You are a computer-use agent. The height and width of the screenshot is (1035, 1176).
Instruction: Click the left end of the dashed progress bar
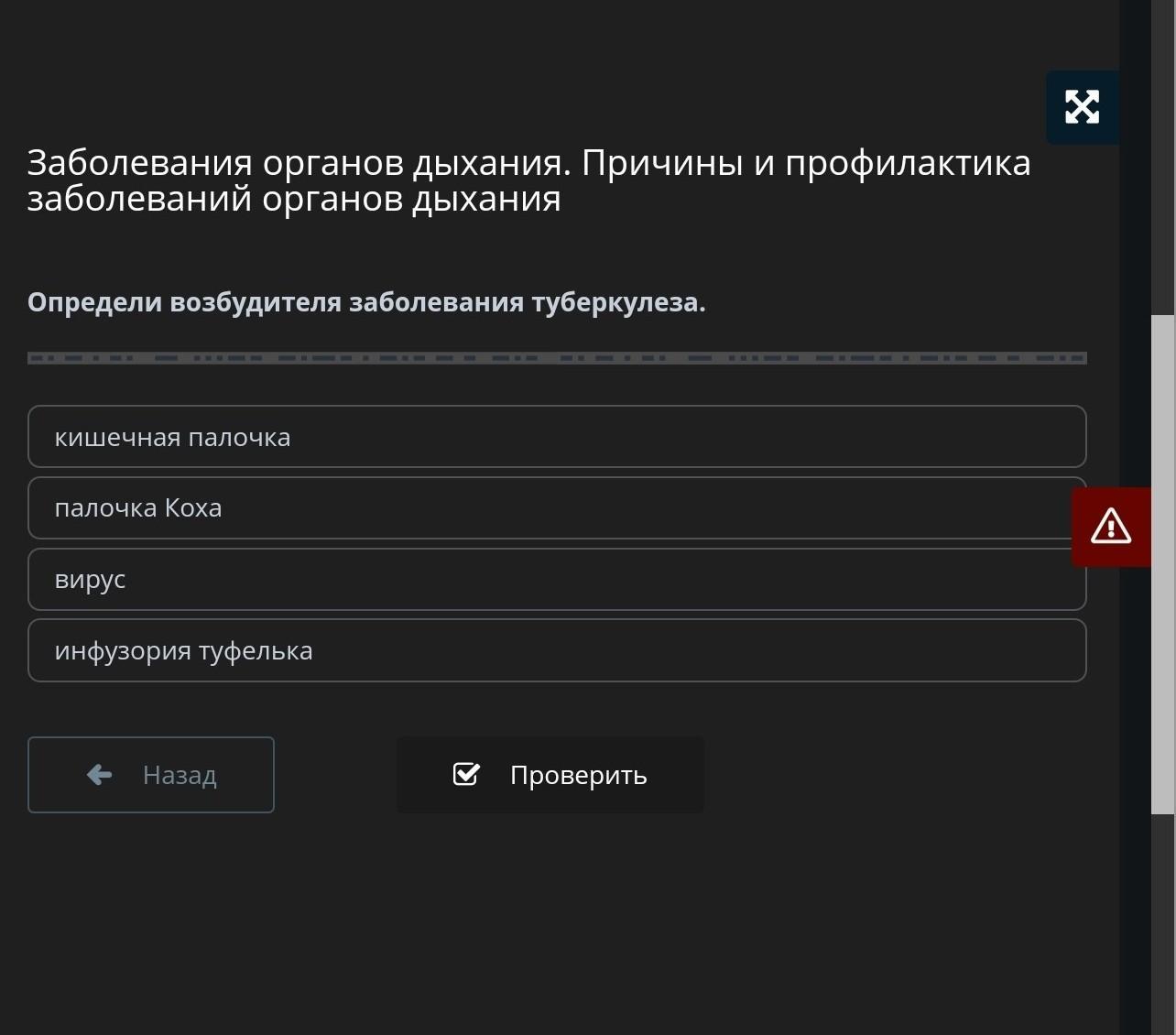35,358
